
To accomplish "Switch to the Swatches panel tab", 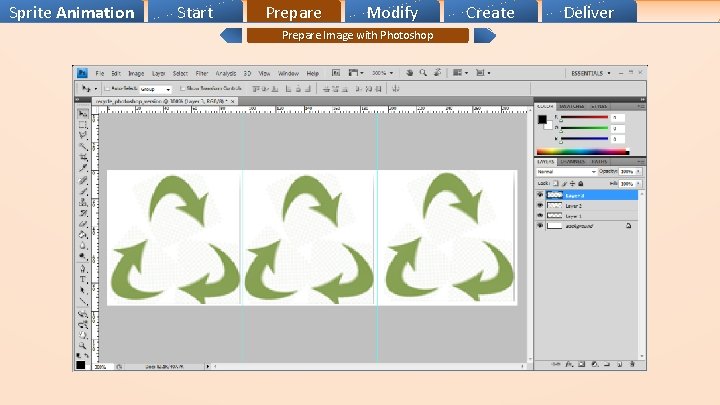I will click(572, 106).
